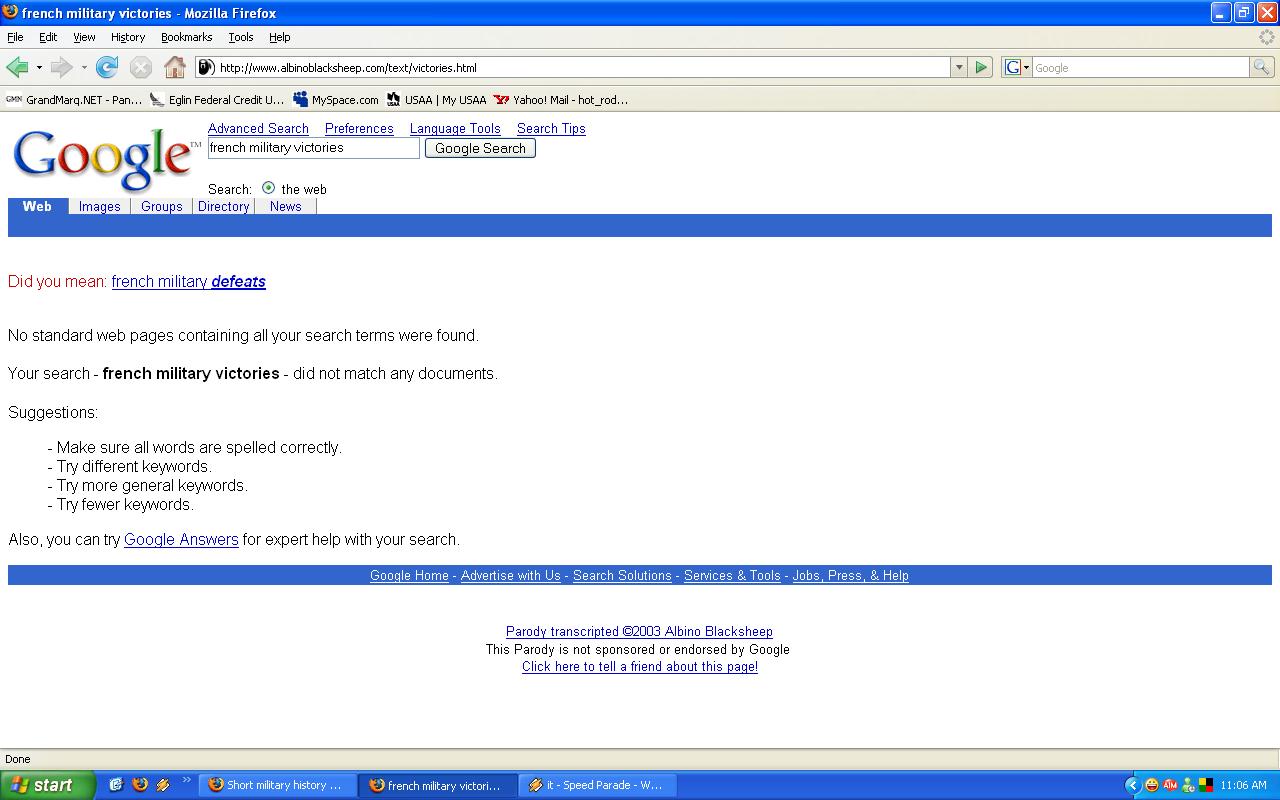
Task: Click the colored flag tray icon
Action: point(1205,785)
